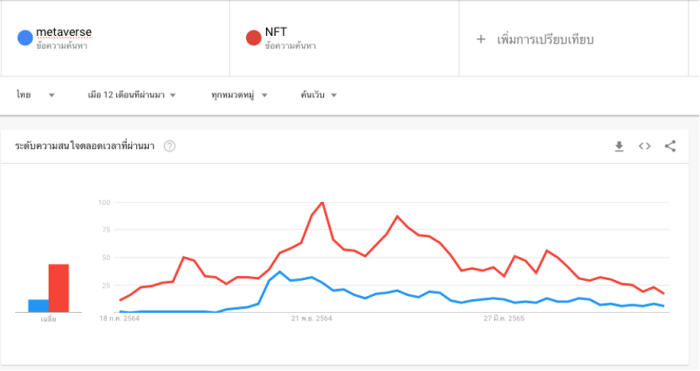The image size is (700, 371).
Task: Click the red NFT color dot
Action: (x=254, y=38)
